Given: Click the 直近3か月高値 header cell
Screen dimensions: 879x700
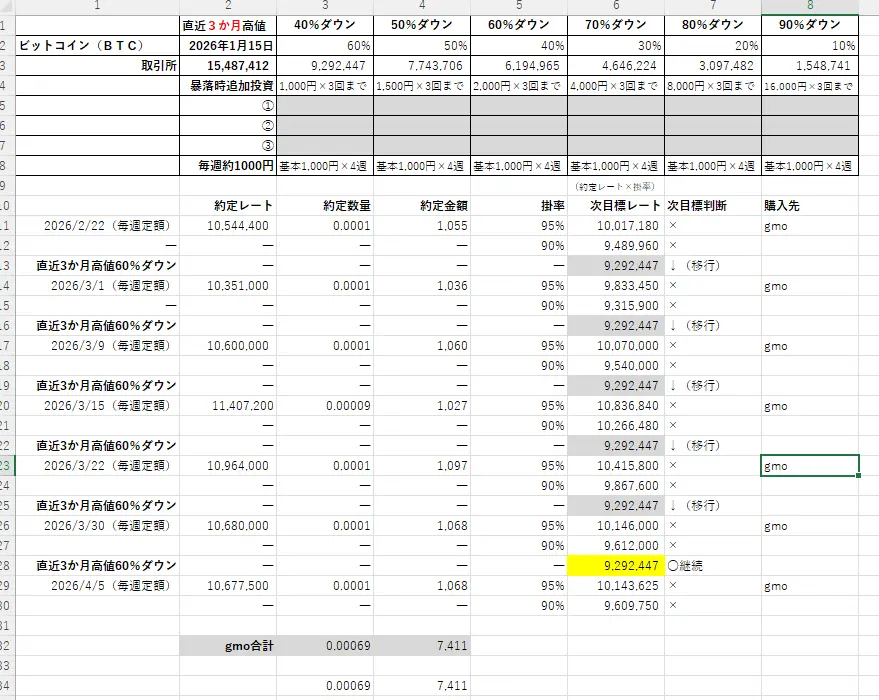Looking at the screenshot, I should pos(228,23).
